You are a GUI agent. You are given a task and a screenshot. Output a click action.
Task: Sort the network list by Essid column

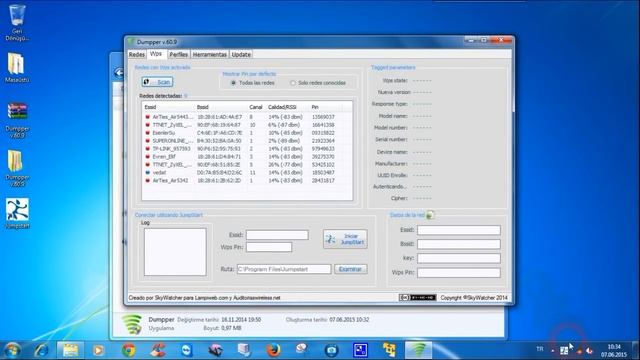[169, 107]
